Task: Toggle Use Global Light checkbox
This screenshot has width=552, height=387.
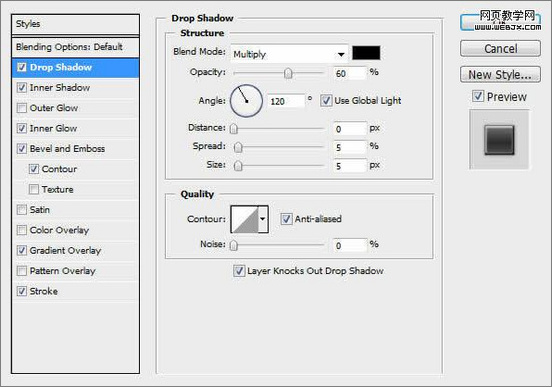Action: (326, 100)
